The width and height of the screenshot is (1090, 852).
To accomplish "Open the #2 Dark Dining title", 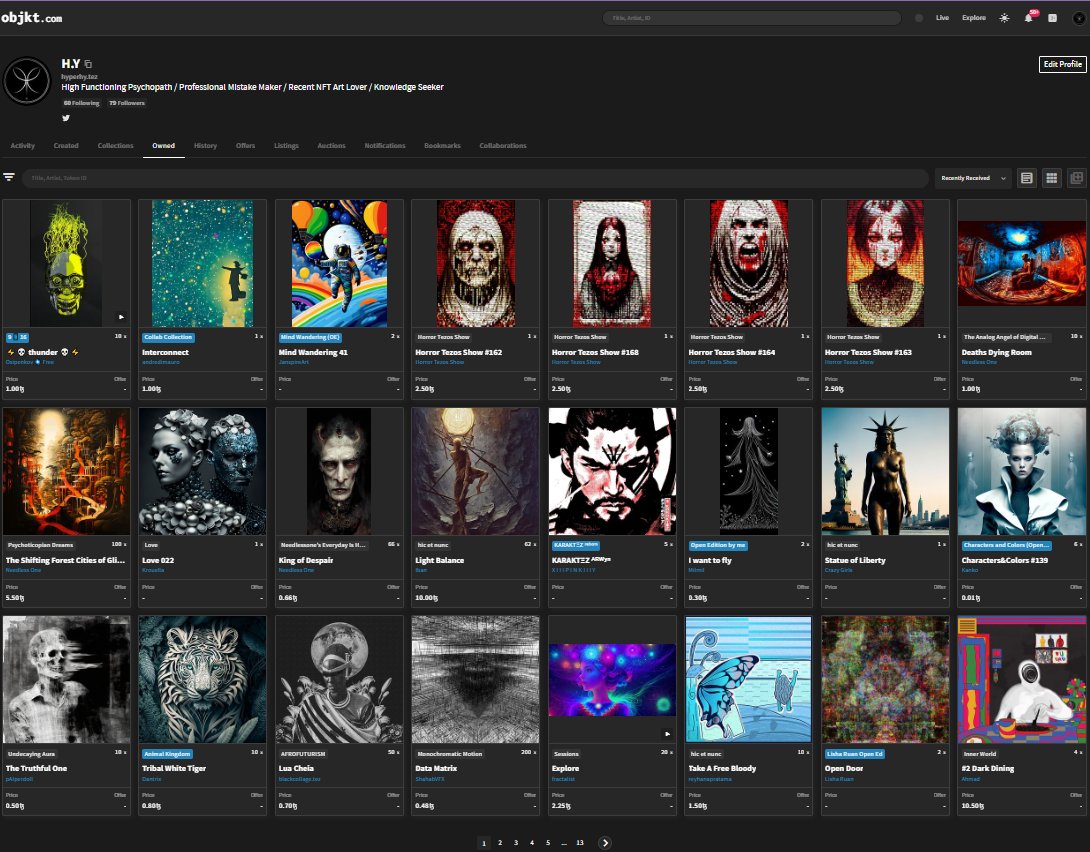I will pyautogui.click(x=987, y=768).
